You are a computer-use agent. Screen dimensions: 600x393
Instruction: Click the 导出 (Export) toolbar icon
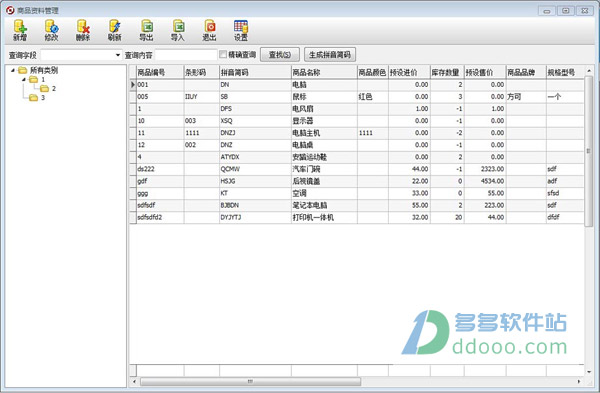pyautogui.click(x=146, y=30)
